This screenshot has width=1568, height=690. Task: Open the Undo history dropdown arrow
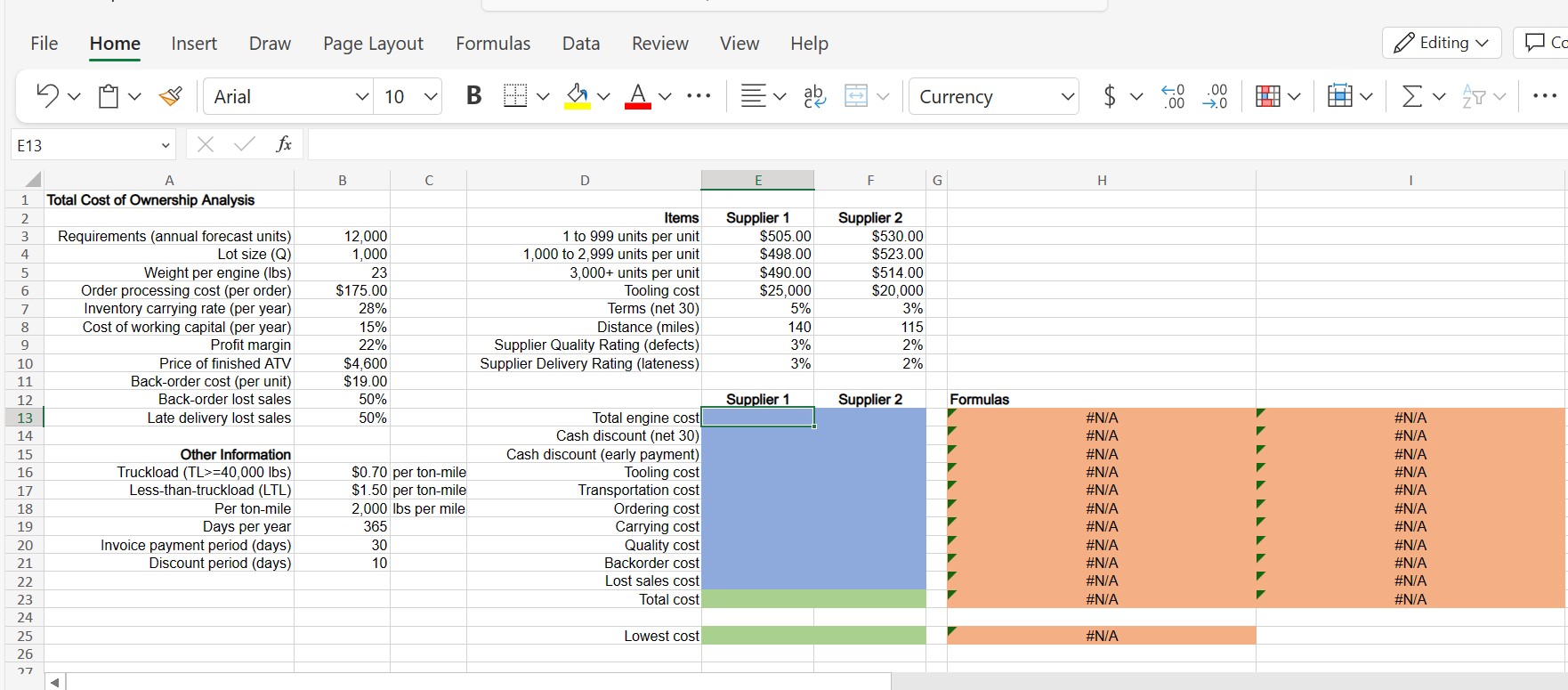pyautogui.click(x=74, y=96)
